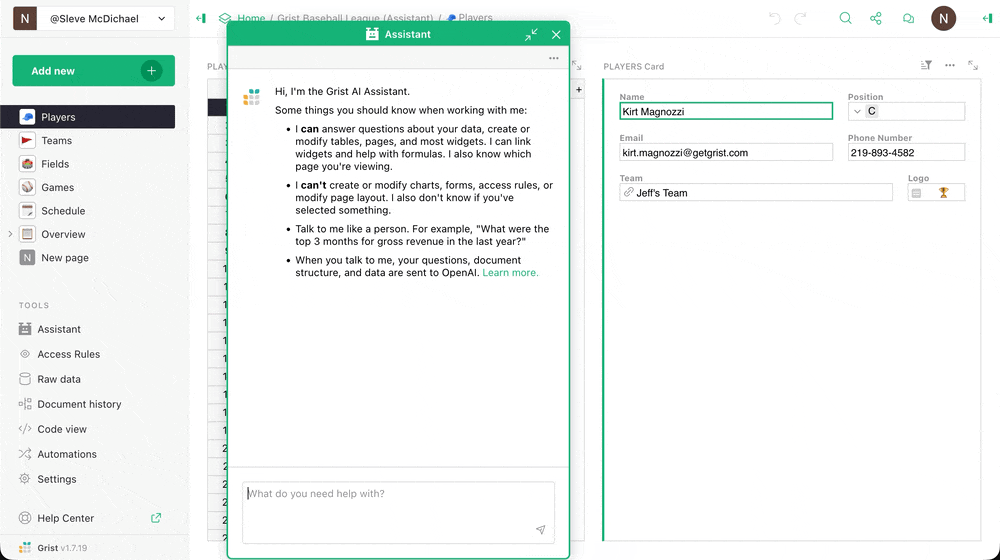
Task: Open the New page entry
Action: (87, 258)
